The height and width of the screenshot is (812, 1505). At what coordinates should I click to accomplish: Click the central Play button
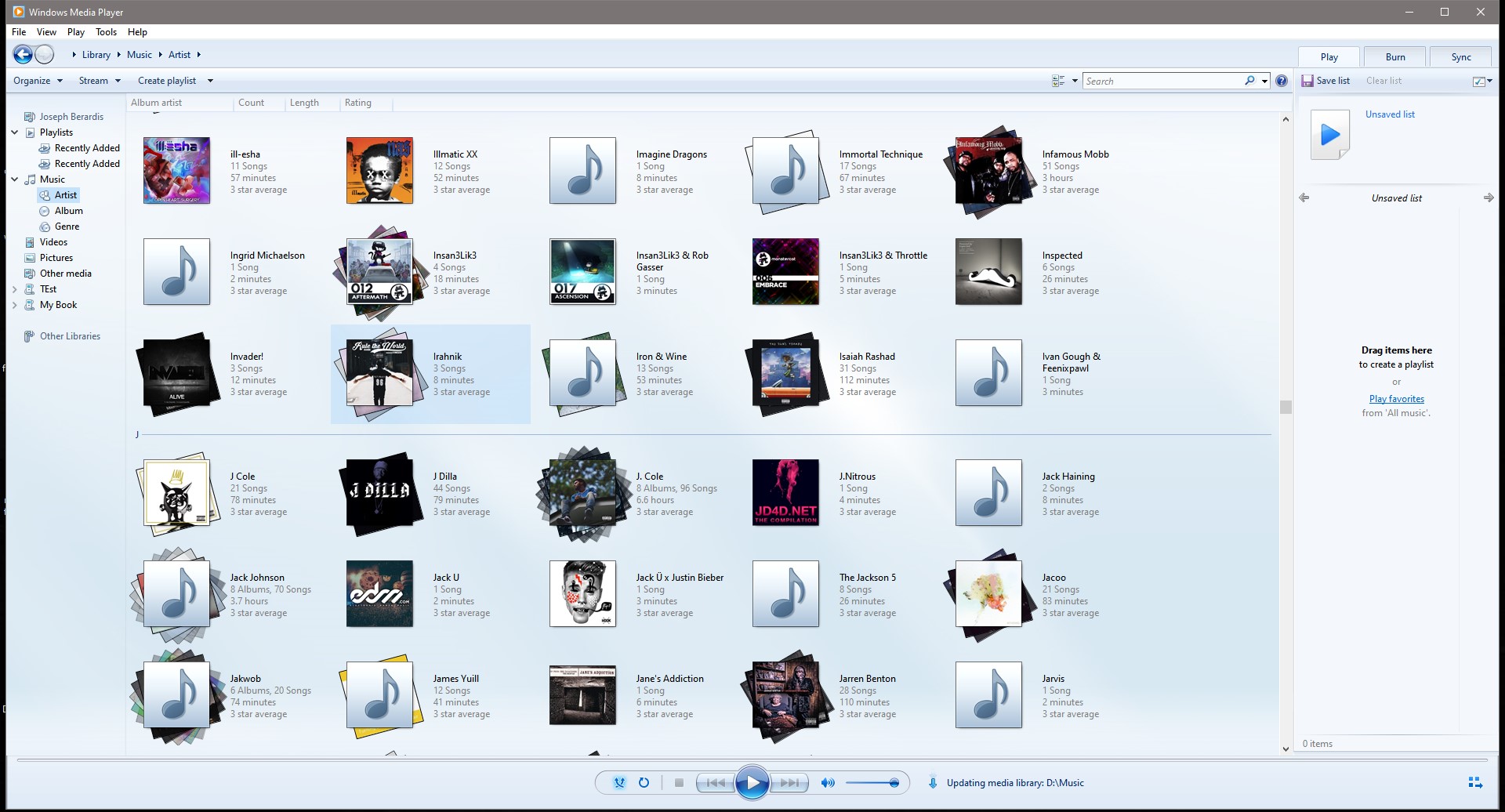(752, 782)
